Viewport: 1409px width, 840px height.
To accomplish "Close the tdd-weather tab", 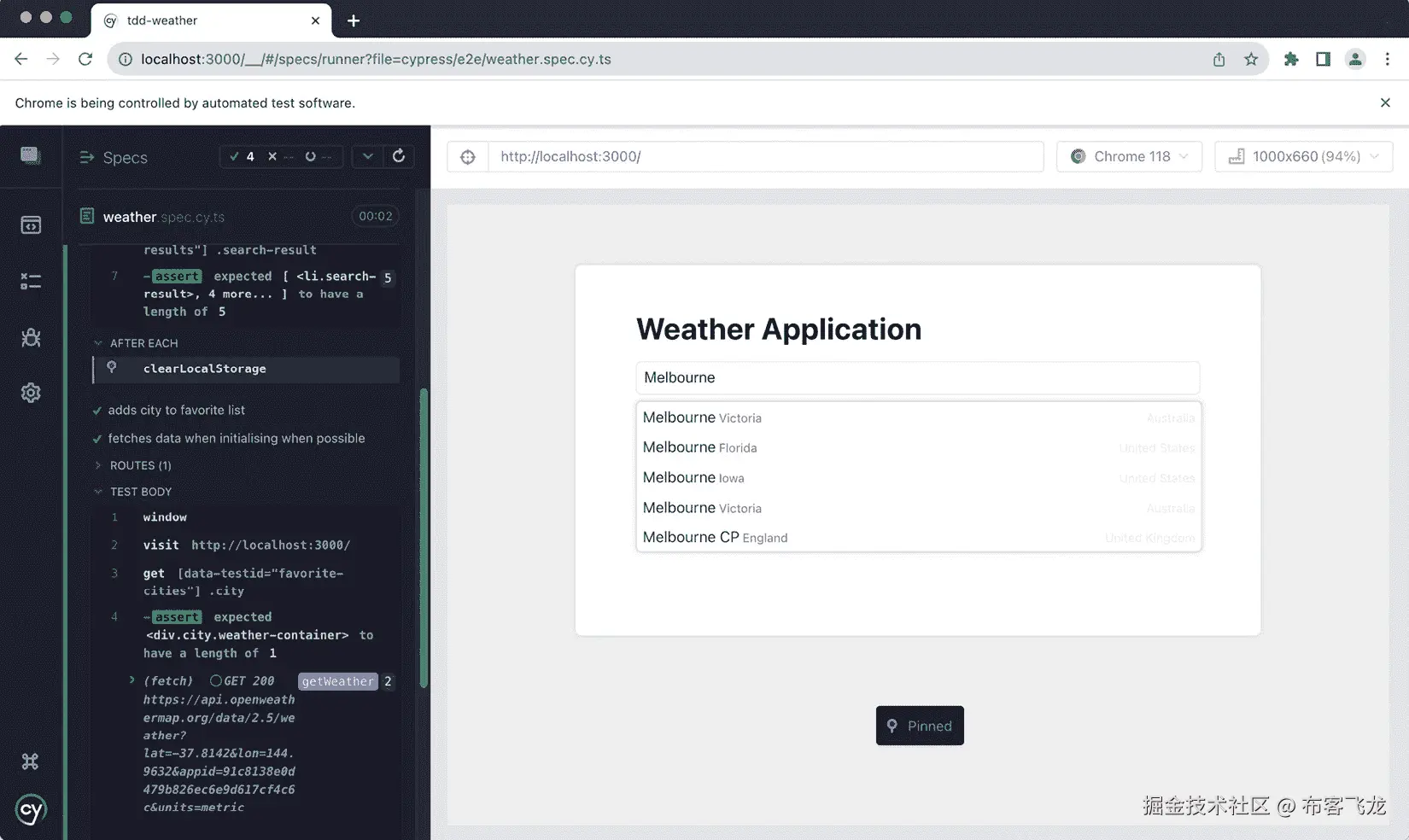I will point(315,20).
